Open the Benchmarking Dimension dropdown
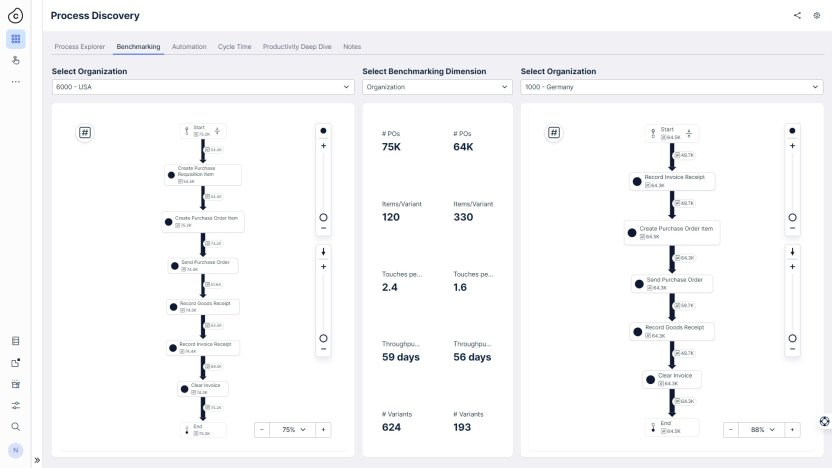This screenshot has width=832, height=468. point(436,87)
